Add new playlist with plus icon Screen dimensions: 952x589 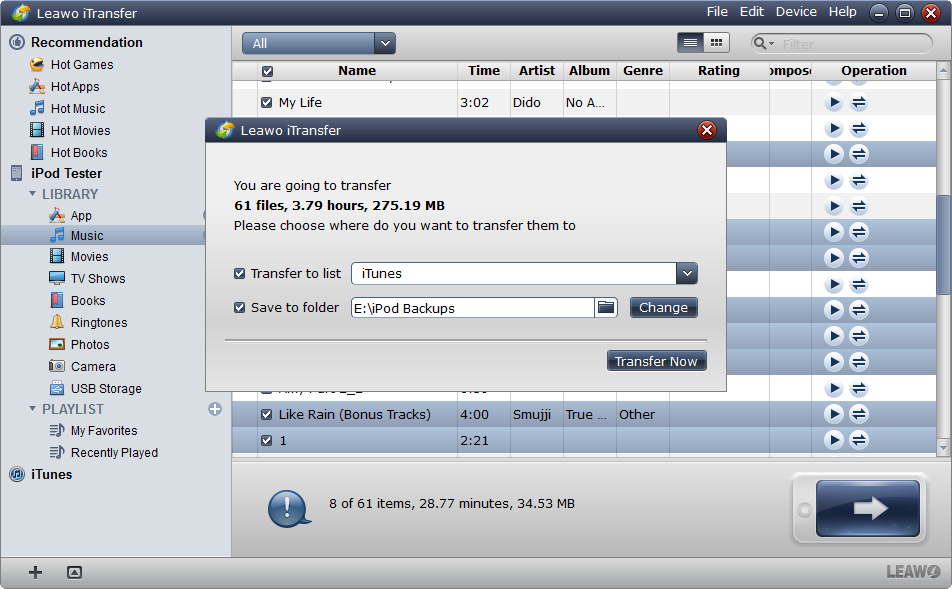coord(215,409)
